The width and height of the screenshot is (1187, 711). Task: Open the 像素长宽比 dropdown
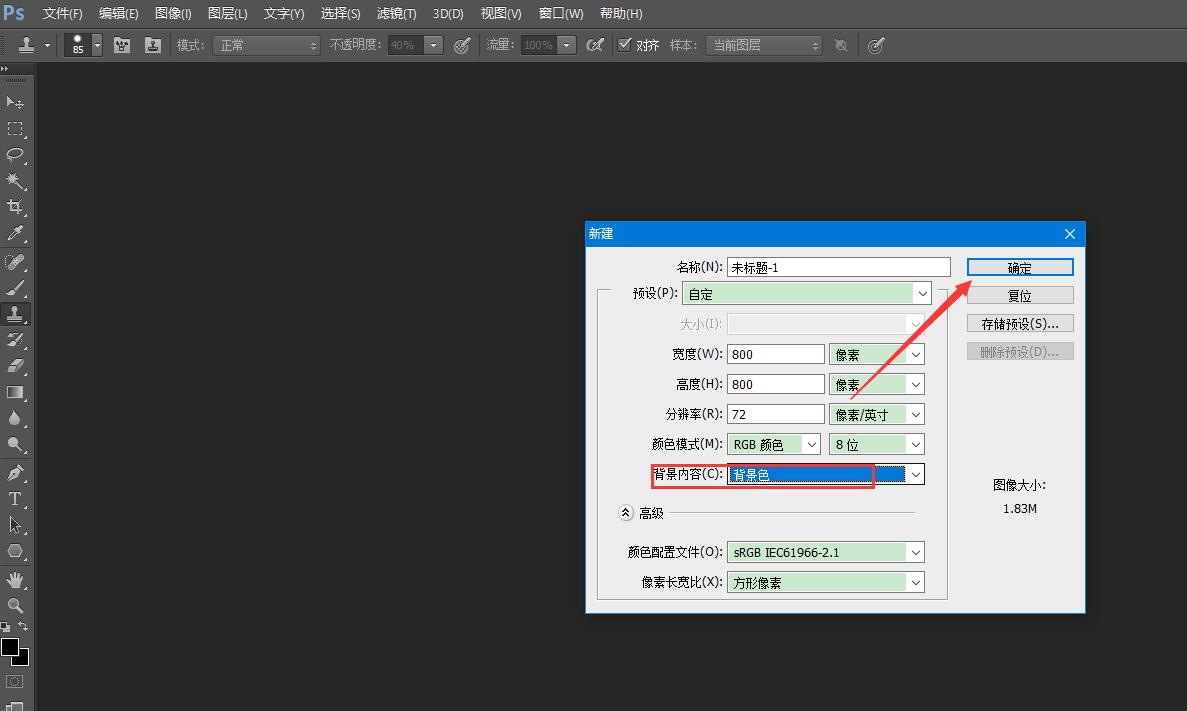[826, 583]
